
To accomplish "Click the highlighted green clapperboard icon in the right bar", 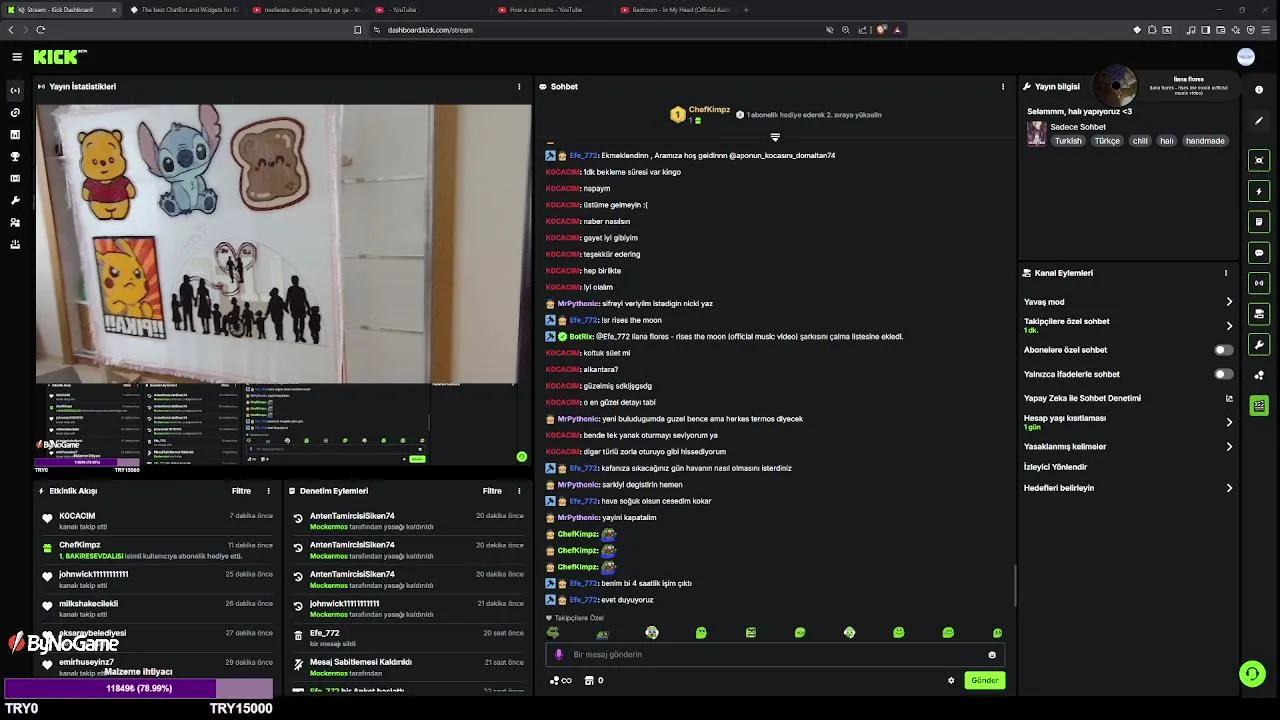I will 1259,406.
